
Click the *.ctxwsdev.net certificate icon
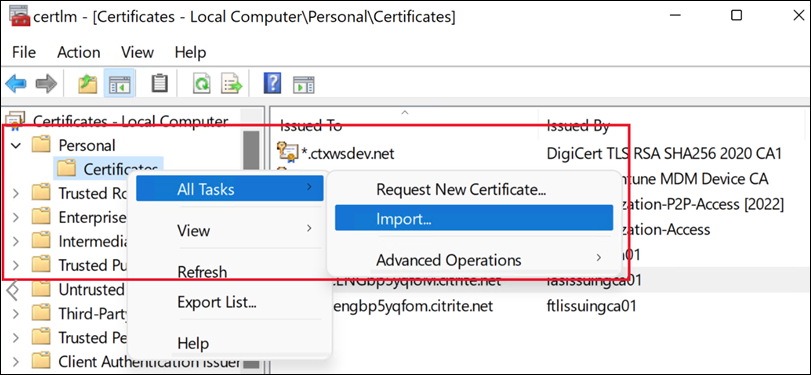[x=287, y=153]
